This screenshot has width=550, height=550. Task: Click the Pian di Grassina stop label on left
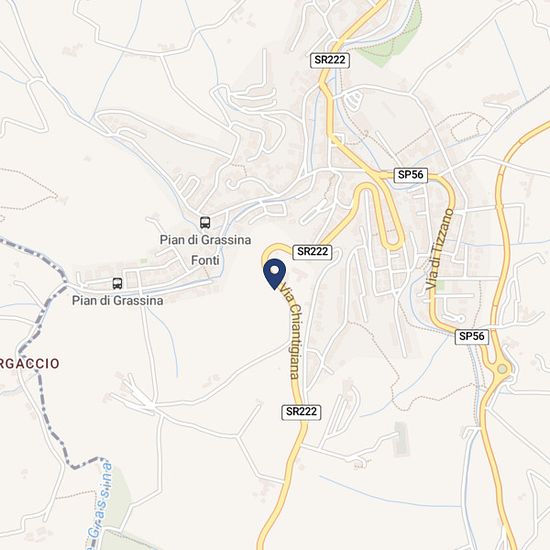118,300
